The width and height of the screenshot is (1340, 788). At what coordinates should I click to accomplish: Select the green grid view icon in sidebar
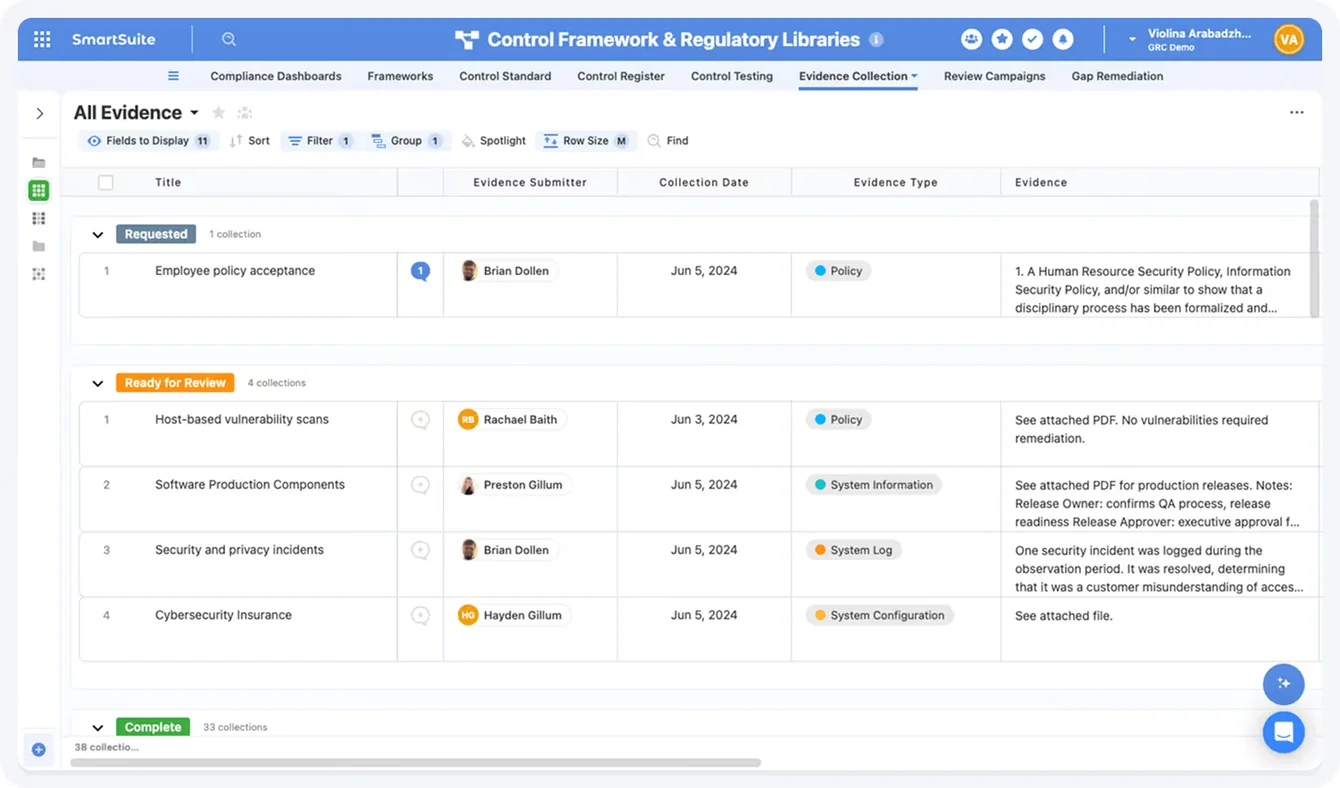coord(39,190)
